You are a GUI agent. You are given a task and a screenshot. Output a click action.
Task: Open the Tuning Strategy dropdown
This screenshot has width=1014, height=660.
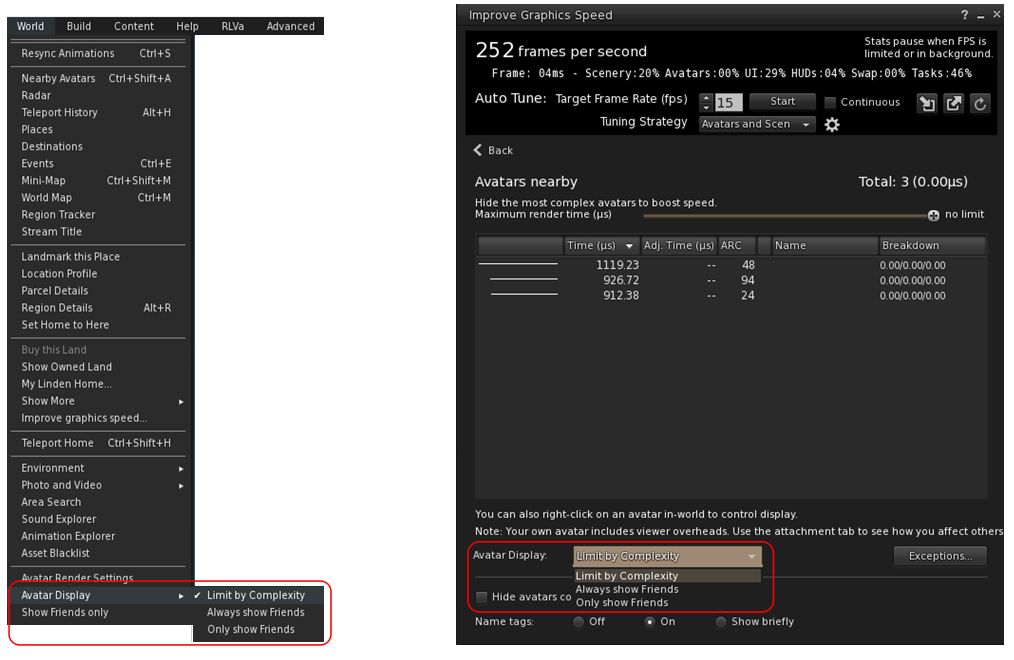(757, 124)
